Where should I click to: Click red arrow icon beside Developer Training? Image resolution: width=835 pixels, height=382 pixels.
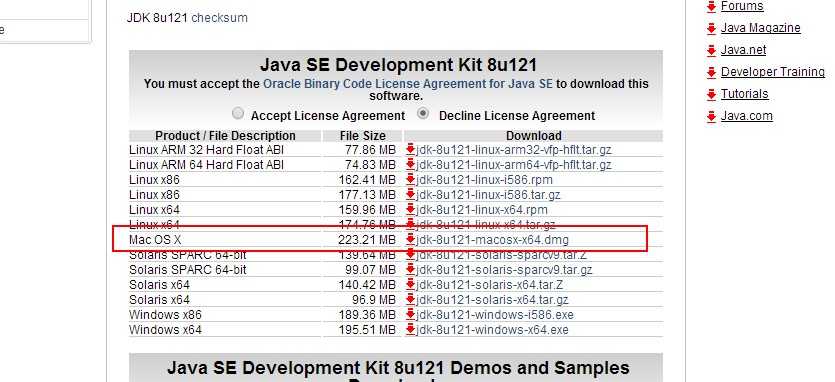(x=711, y=73)
